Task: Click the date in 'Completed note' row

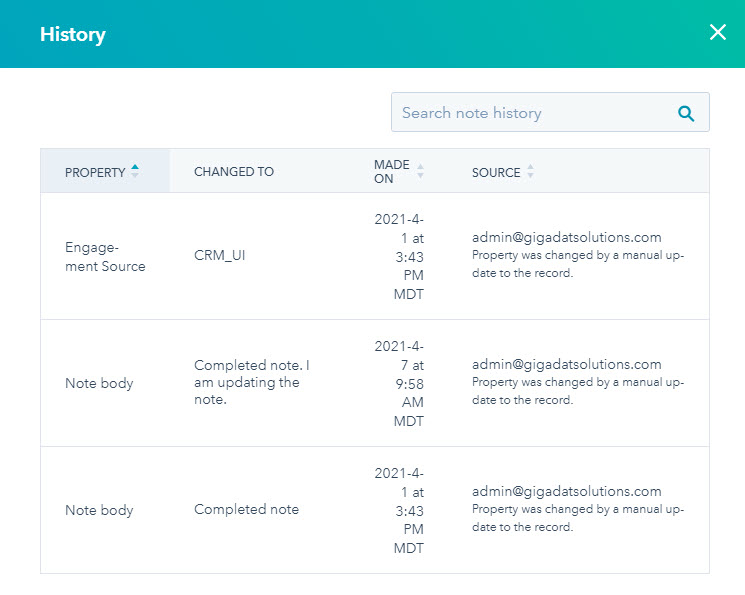Action: (399, 510)
